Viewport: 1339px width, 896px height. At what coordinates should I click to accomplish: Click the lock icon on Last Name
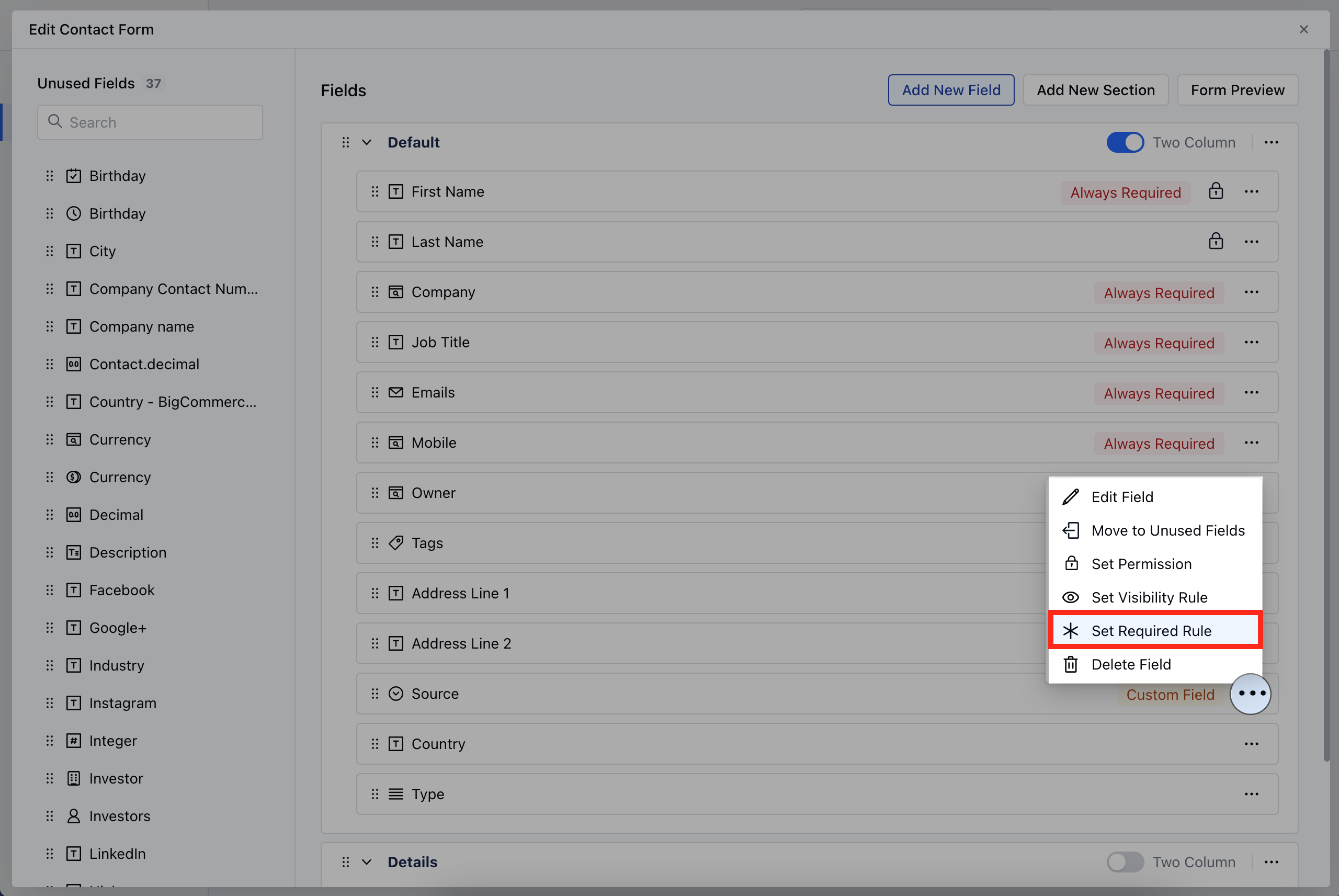click(x=1216, y=241)
